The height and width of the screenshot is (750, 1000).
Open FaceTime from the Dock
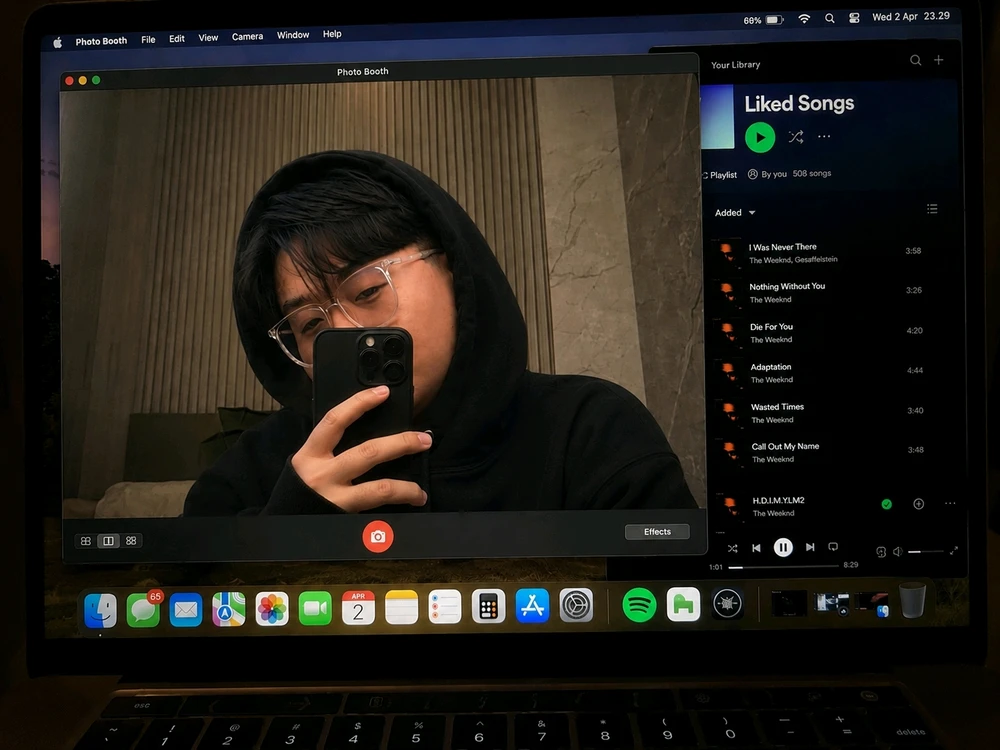315,608
